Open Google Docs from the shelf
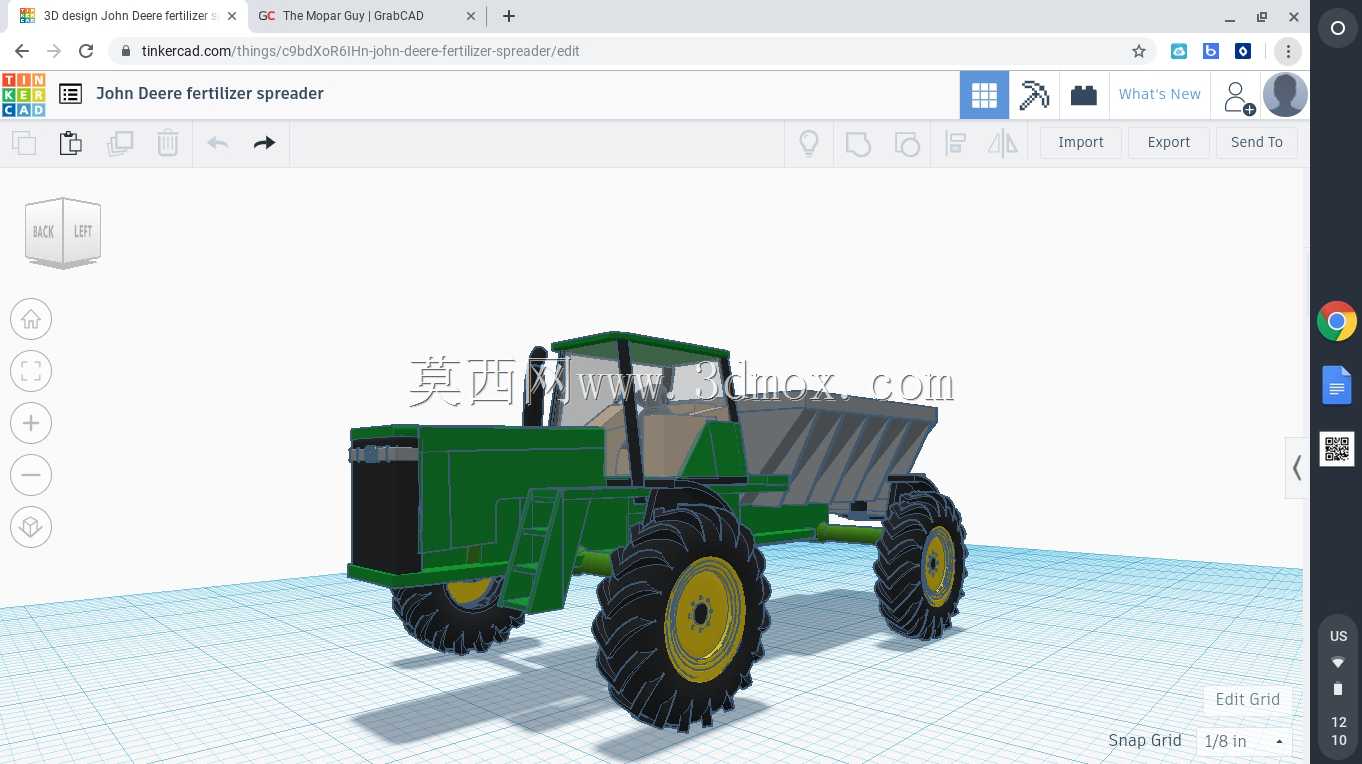 click(1337, 385)
